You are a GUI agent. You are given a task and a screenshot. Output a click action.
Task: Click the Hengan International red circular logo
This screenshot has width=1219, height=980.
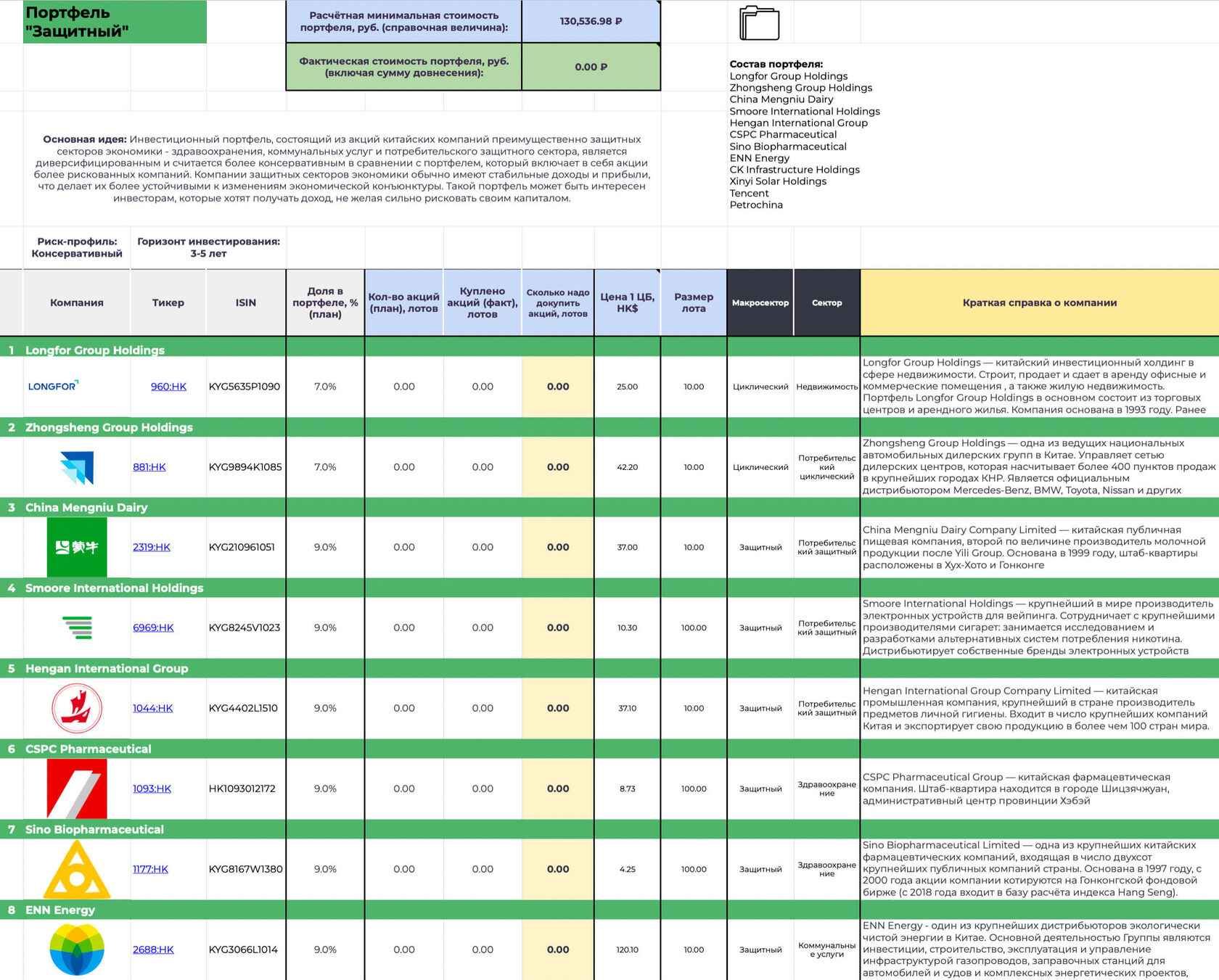click(x=77, y=708)
